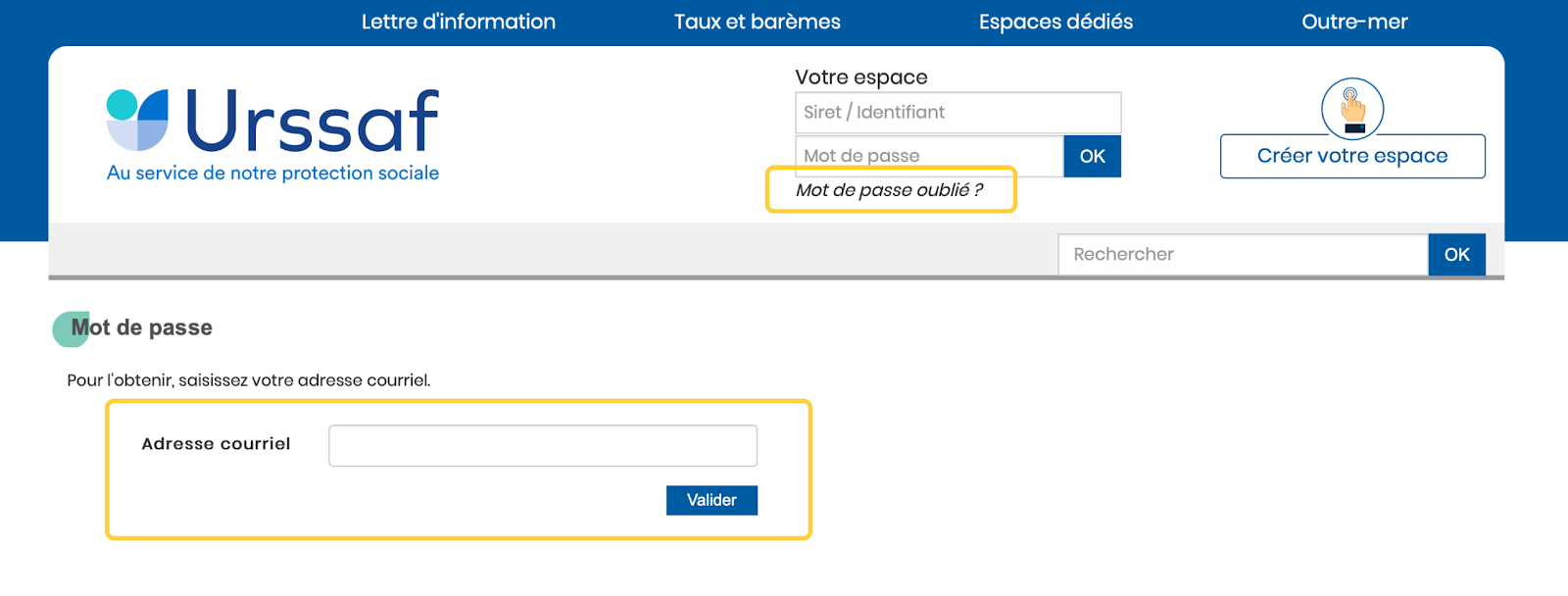
Task: Submit the form with Valider
Action: [711, 500]
